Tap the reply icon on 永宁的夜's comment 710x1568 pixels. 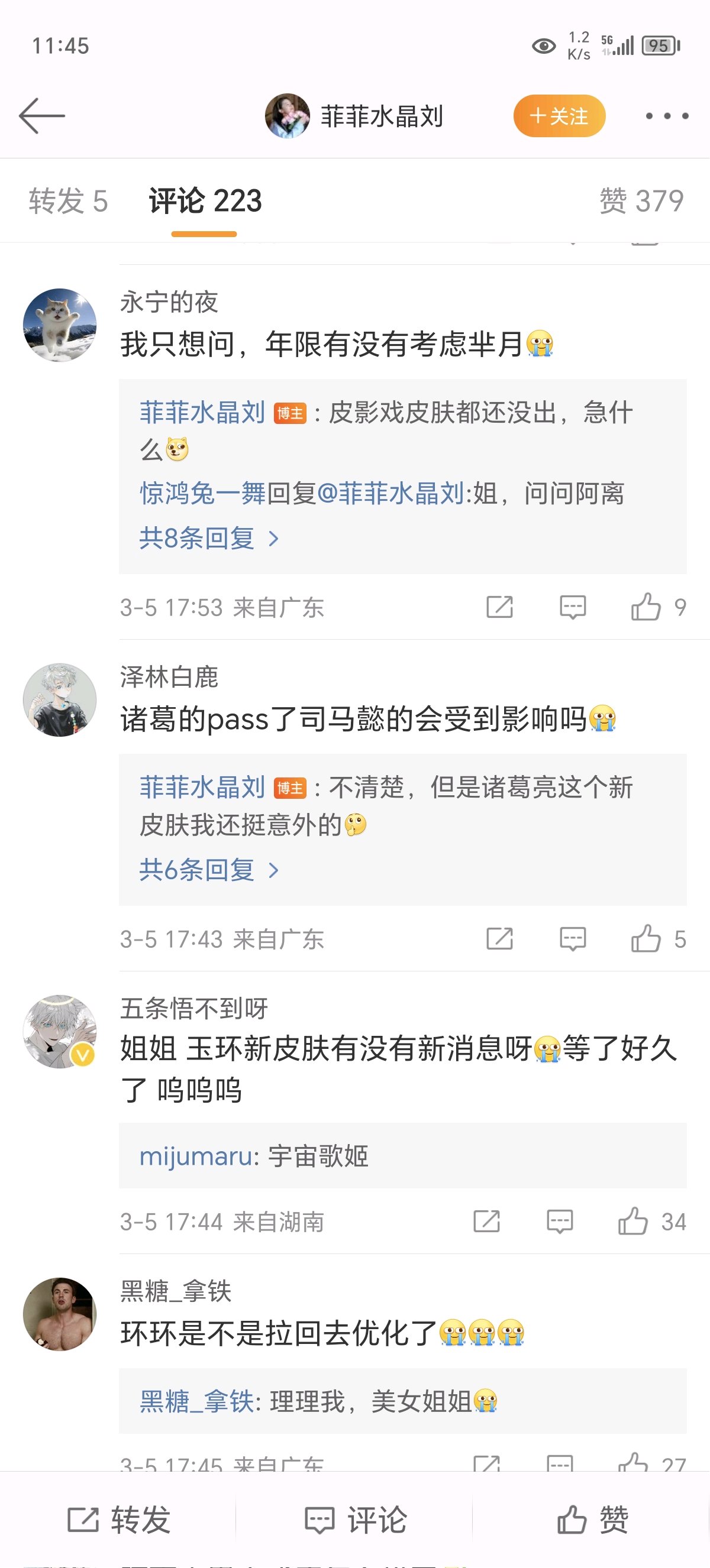click(572, 607)
